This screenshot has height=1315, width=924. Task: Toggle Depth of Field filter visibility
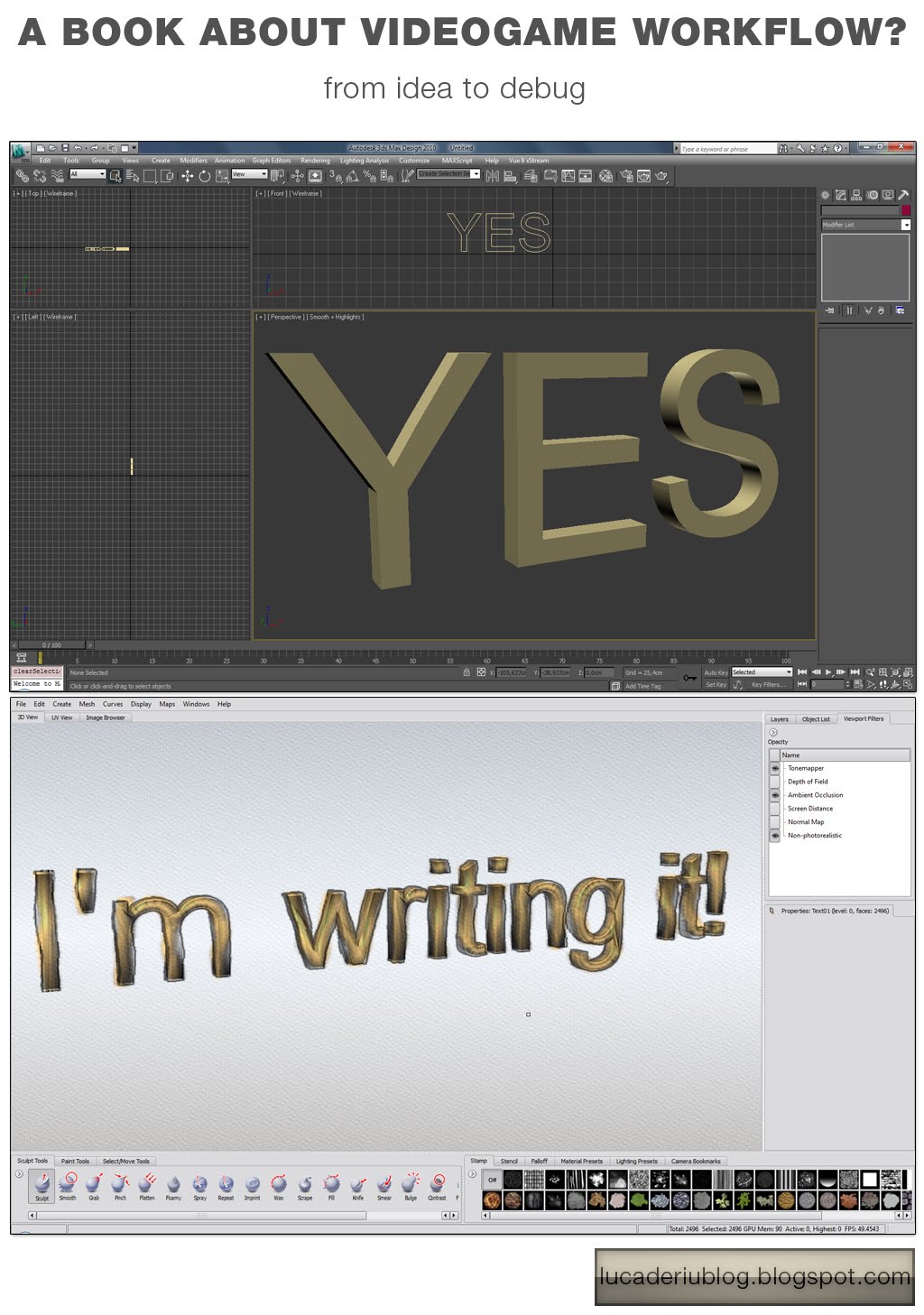point(774,782)
